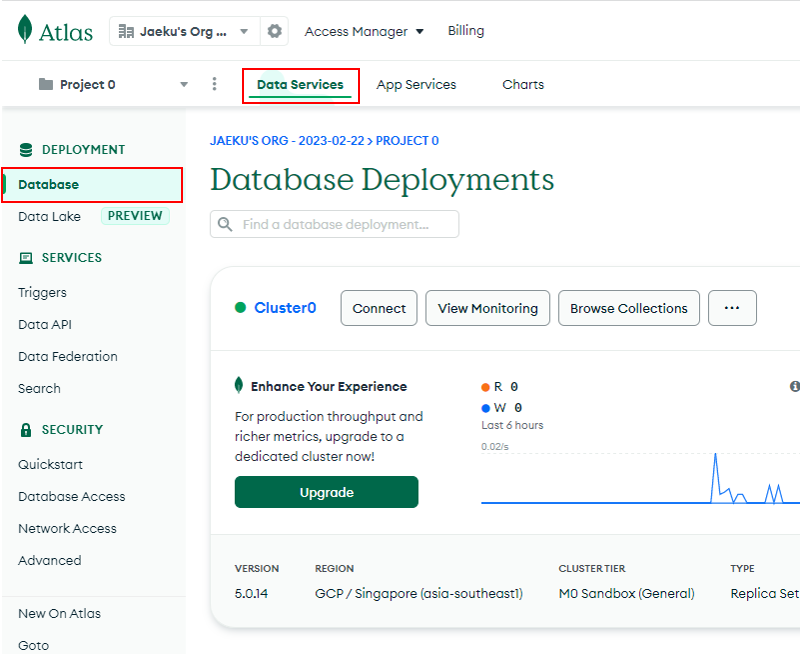Open Advanced security settings
This screenshot has width=800, height=654.
click(x=49, y=561)
